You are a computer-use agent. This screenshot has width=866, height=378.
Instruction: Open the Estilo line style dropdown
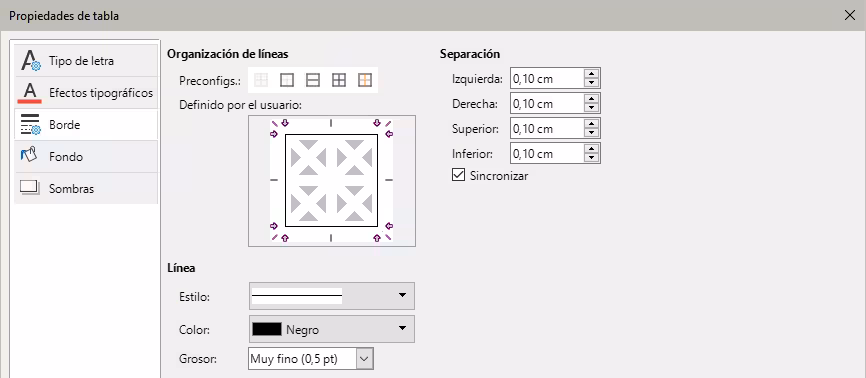(331, 296)
